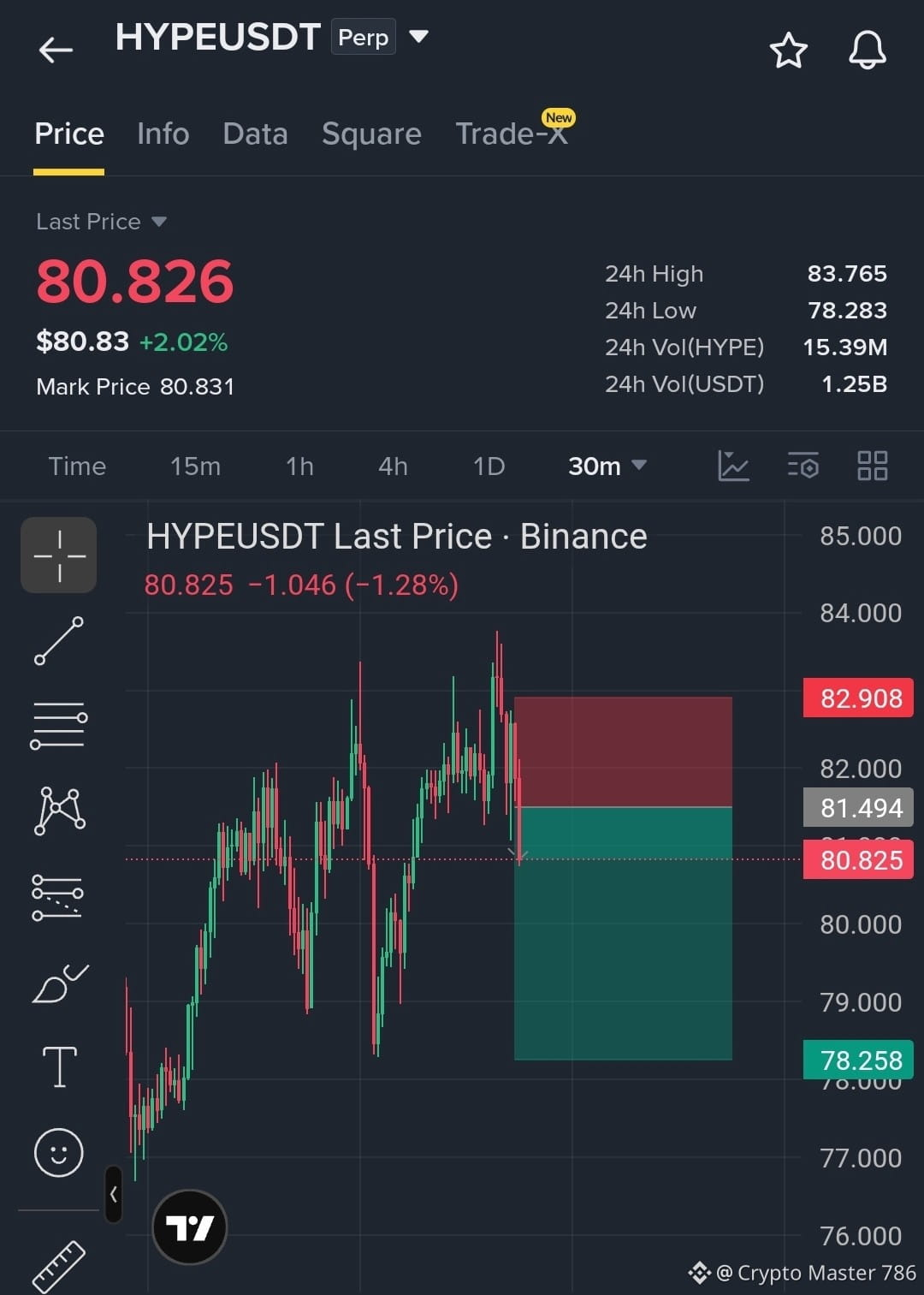This screenshot has width=924, height=1295.
Task: Click the 82.908 stop price label
Action: pyautogui.click(x=858, y=698)
